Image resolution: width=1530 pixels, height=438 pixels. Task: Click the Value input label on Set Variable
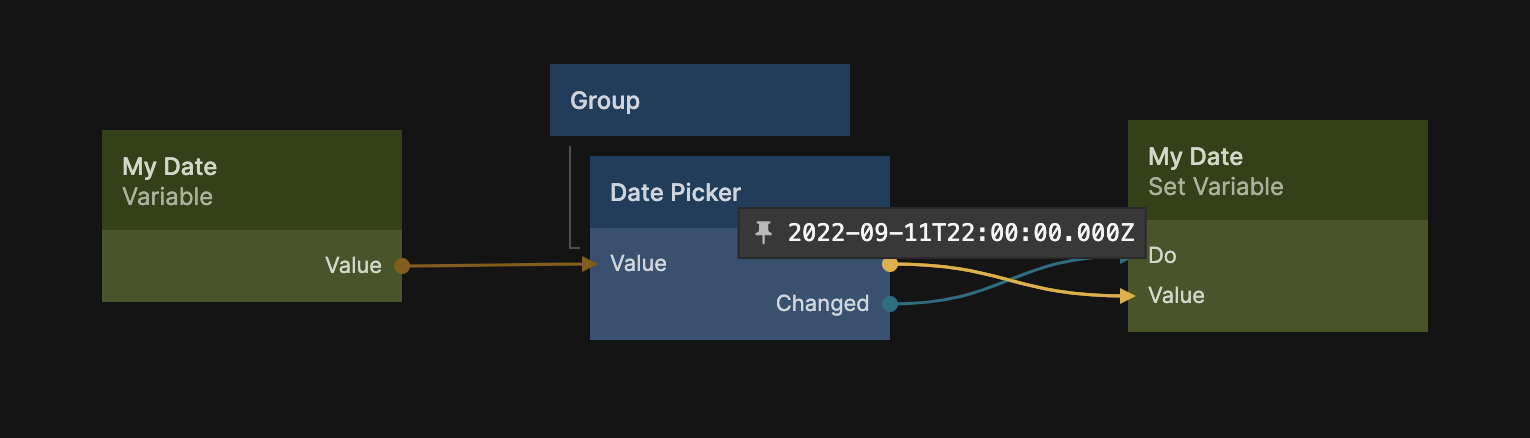[x=1176, y=295]
